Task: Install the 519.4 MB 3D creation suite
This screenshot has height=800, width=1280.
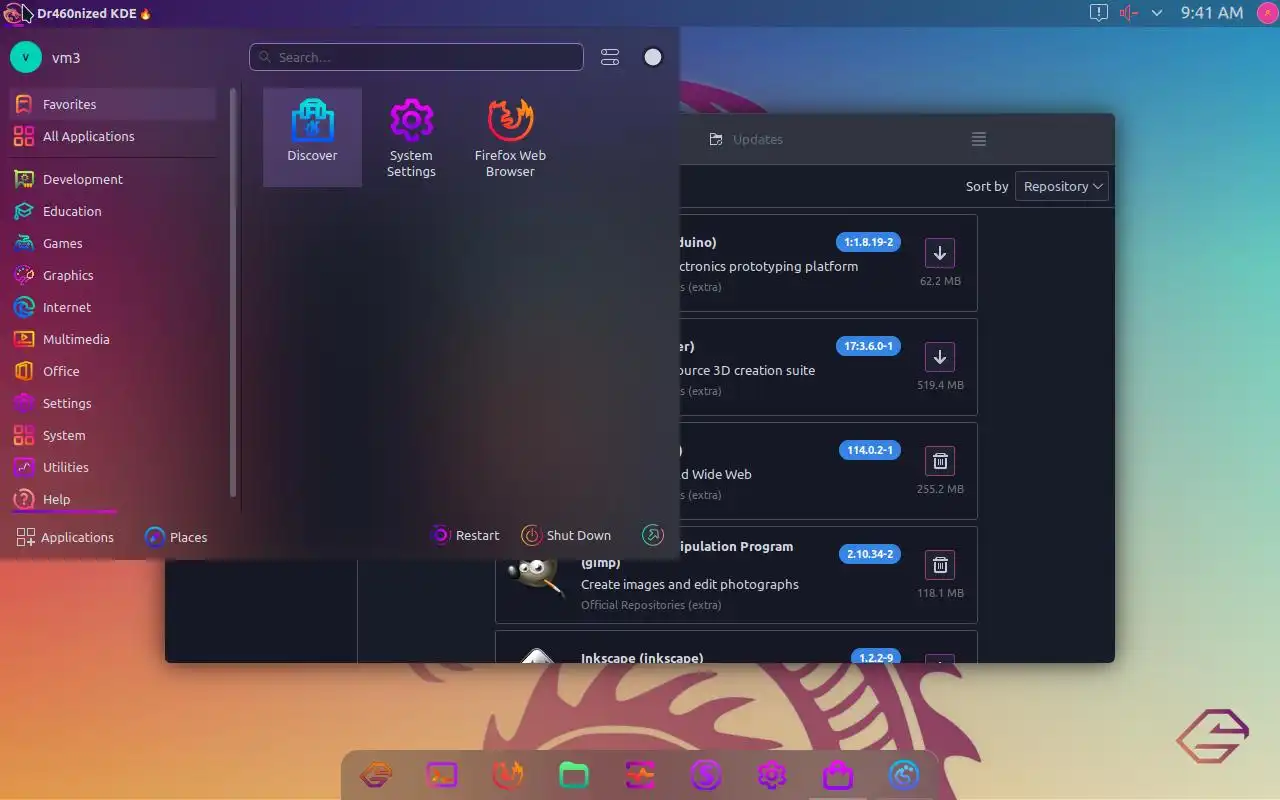Action: tap(940, 357)
